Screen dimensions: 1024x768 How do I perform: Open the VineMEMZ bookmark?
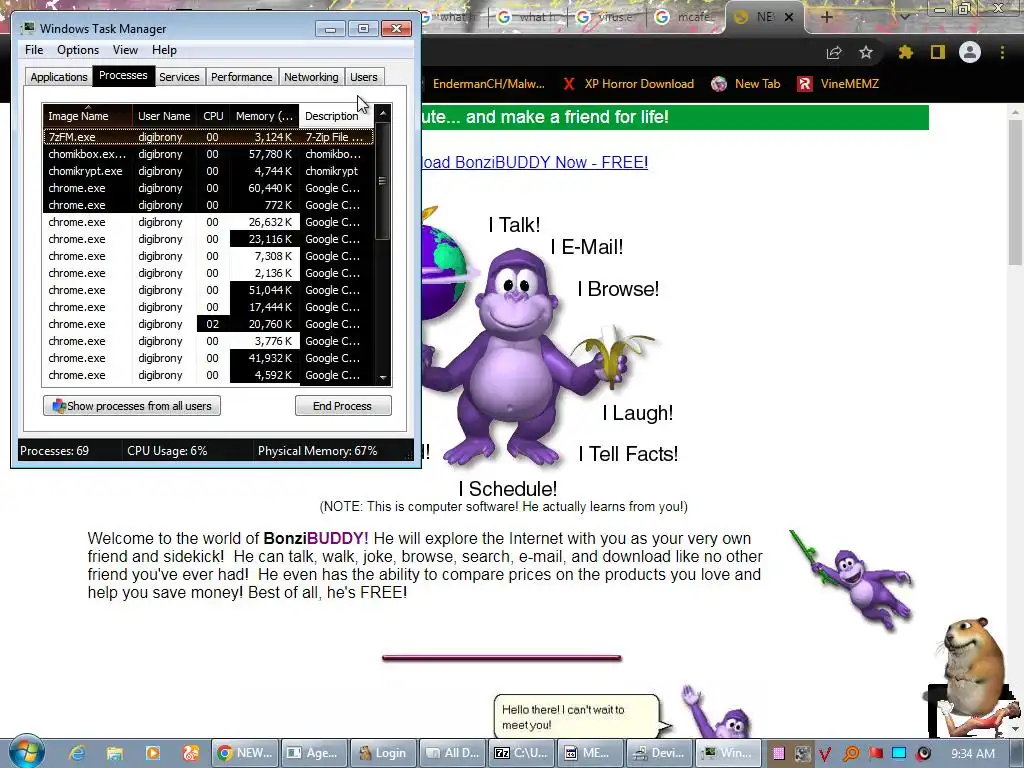tap(839, 84)
